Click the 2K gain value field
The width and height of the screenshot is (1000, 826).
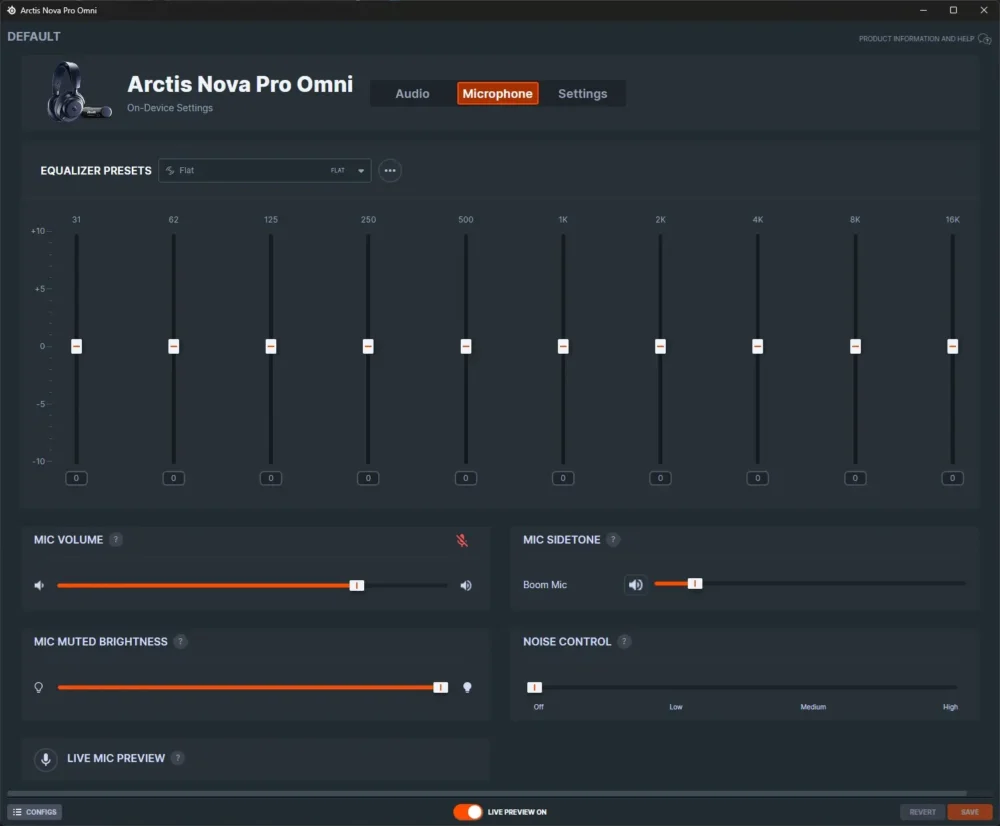660,478
